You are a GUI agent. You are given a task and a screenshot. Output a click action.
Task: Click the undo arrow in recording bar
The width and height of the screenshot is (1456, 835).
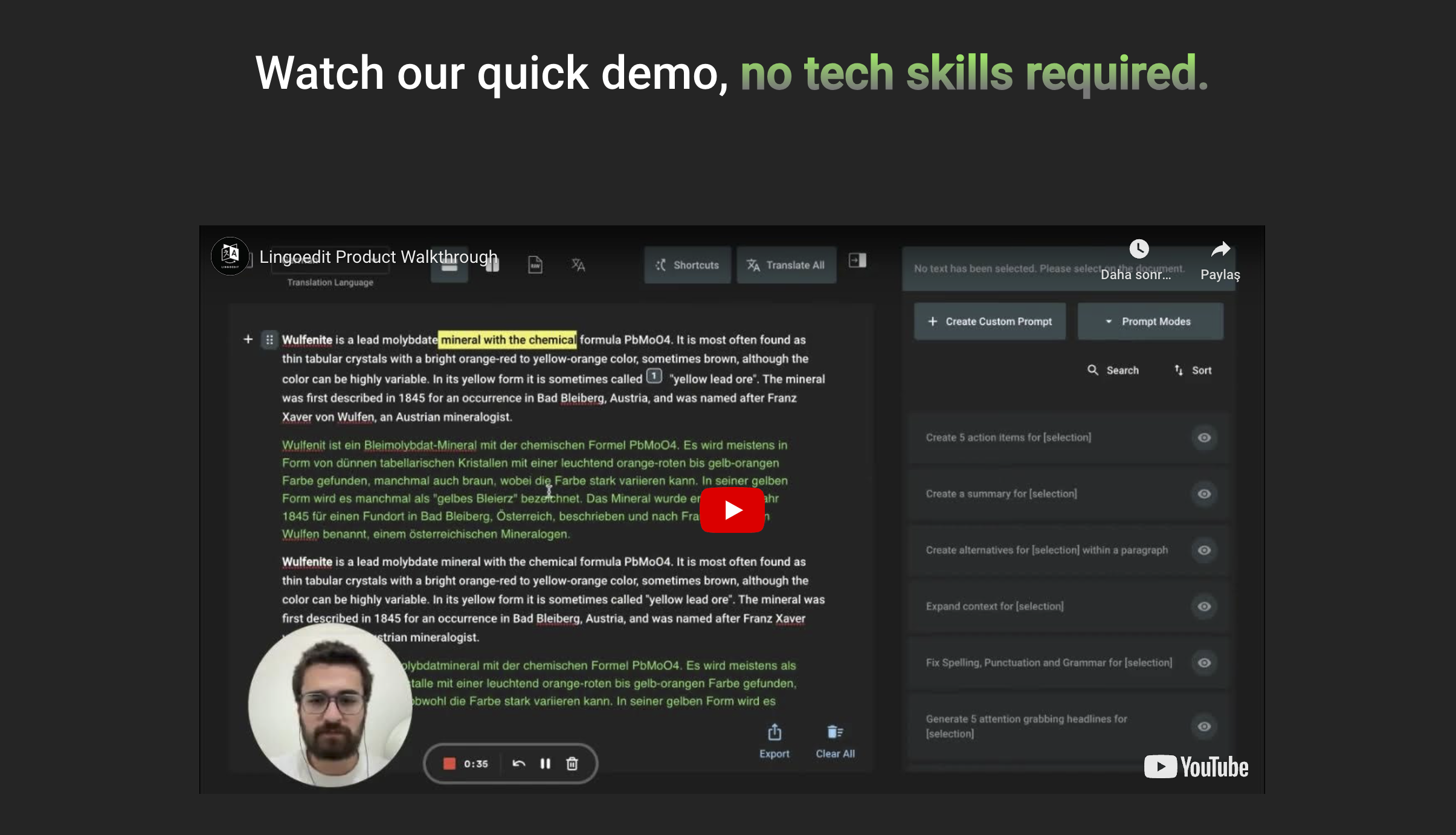518,764
